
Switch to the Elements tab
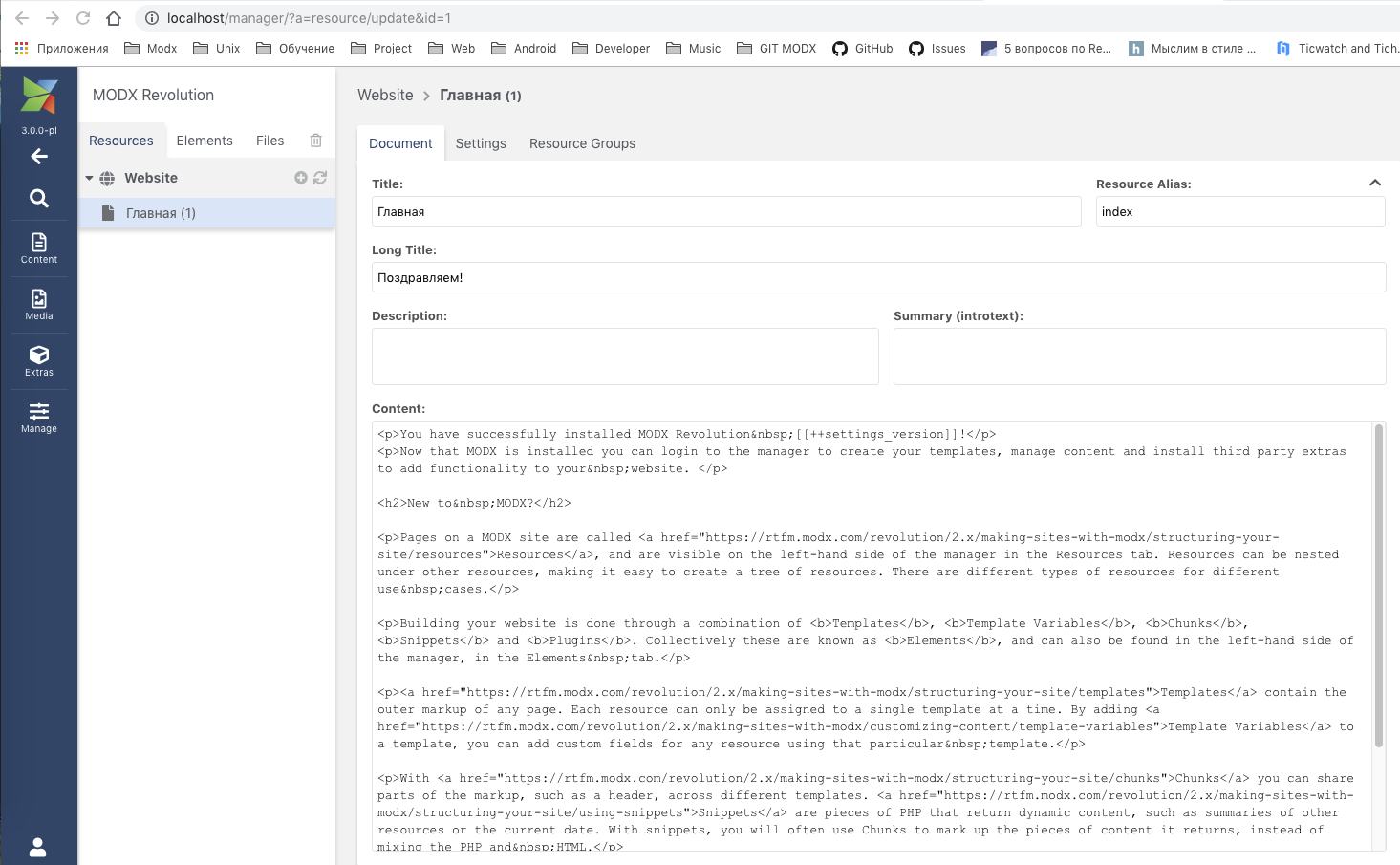(205, 141)
